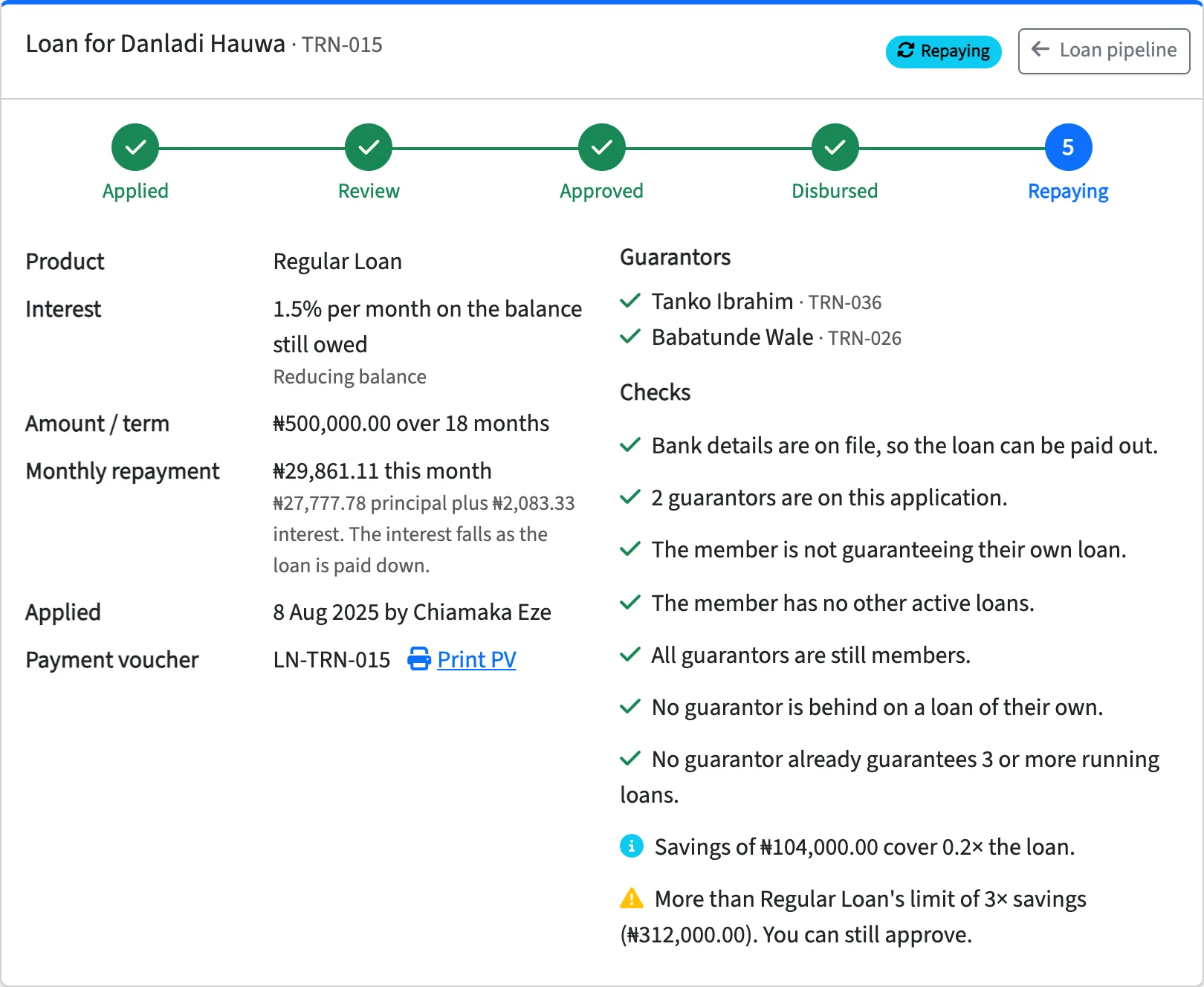Click checkmark next to Babatunde Wale
The height and width of the screenshot is (987, 1204).
(x=630, y=337)
